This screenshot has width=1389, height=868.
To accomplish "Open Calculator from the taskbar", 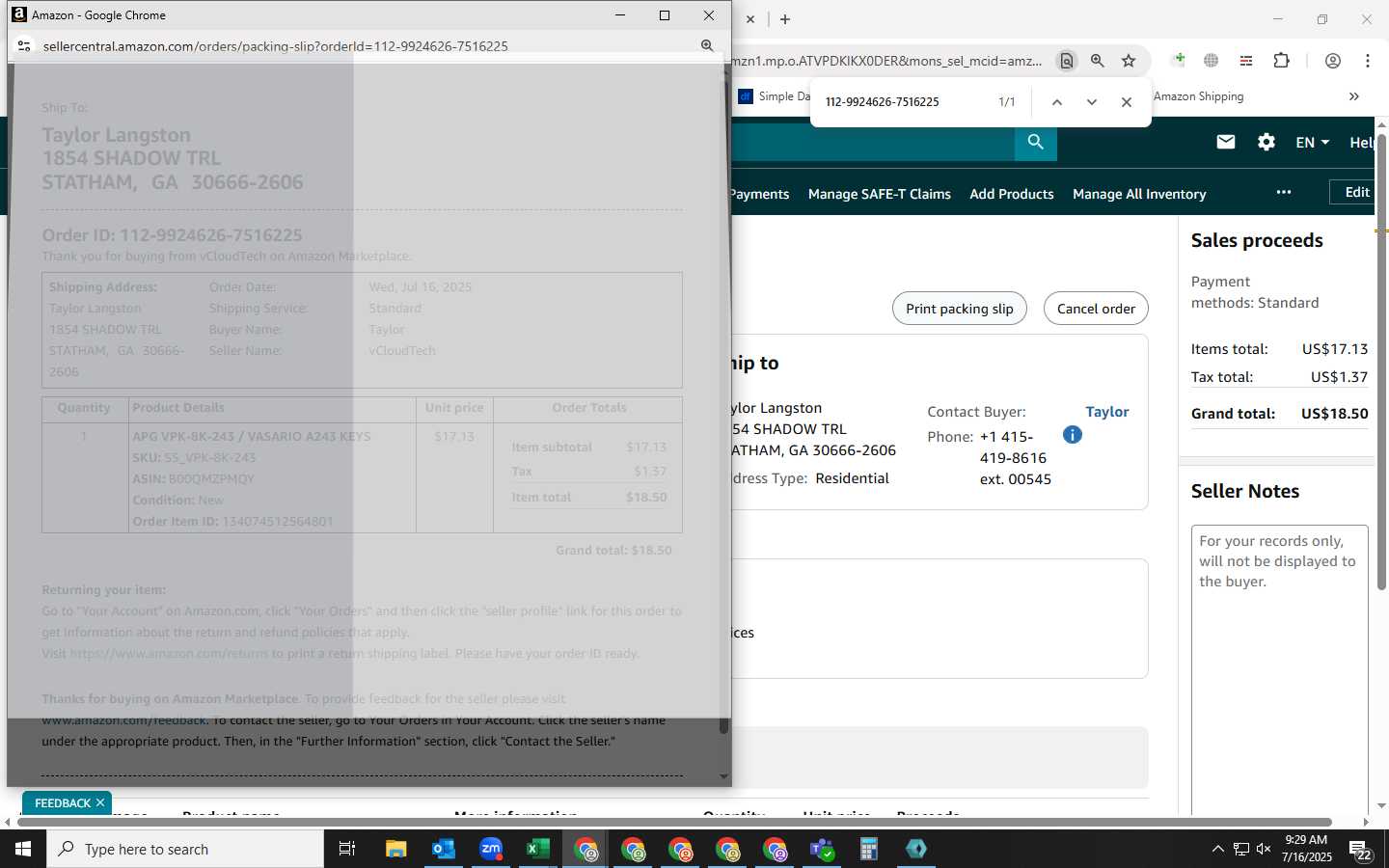I will pyautogui.click(x=869, y=849).
